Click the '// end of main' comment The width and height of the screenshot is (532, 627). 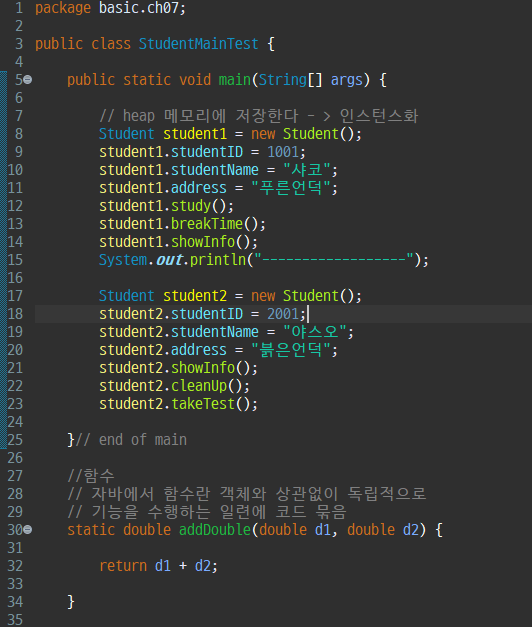pyautogui.click(x=131, y=440)
